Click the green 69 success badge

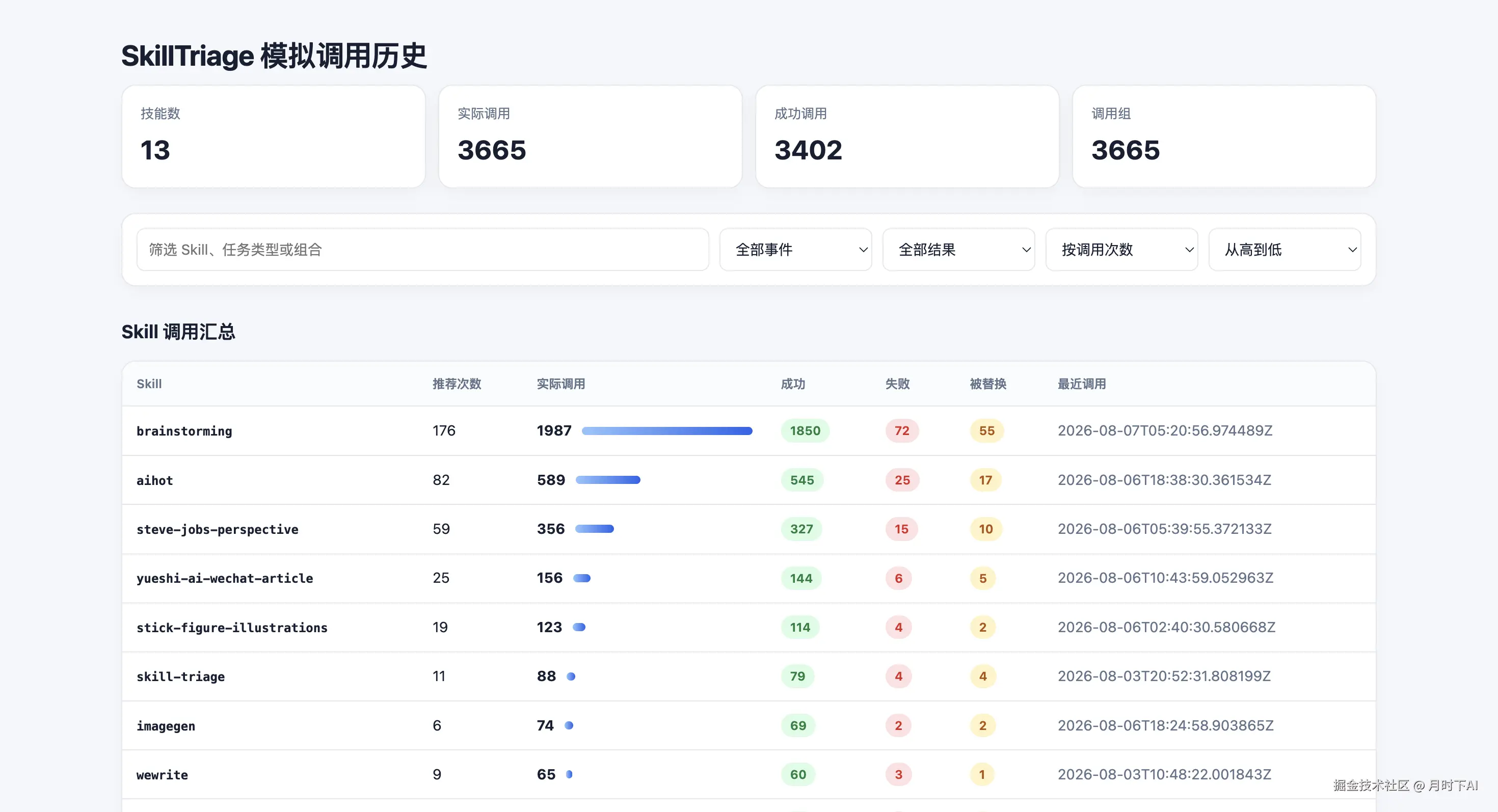(x=798, y=725)
